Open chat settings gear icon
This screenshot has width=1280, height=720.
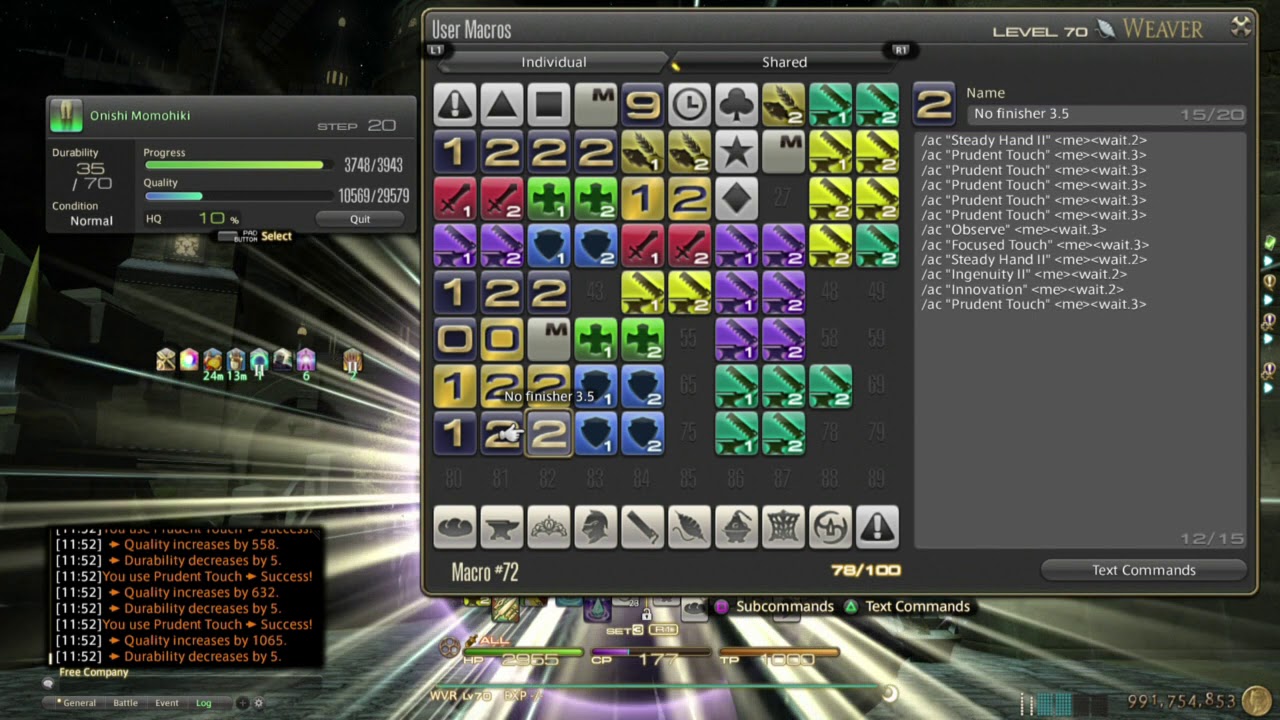[x=258, y=703]
